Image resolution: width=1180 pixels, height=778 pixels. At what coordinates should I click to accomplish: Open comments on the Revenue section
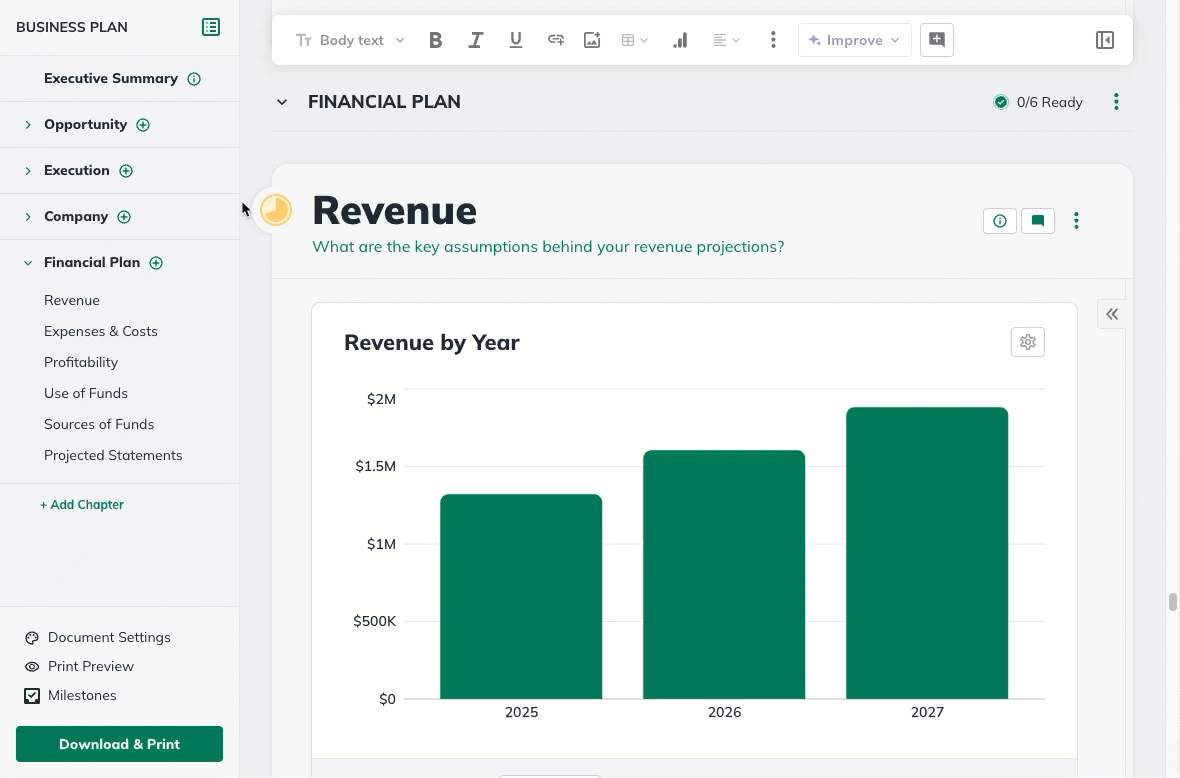click(x=1037, y=220)
